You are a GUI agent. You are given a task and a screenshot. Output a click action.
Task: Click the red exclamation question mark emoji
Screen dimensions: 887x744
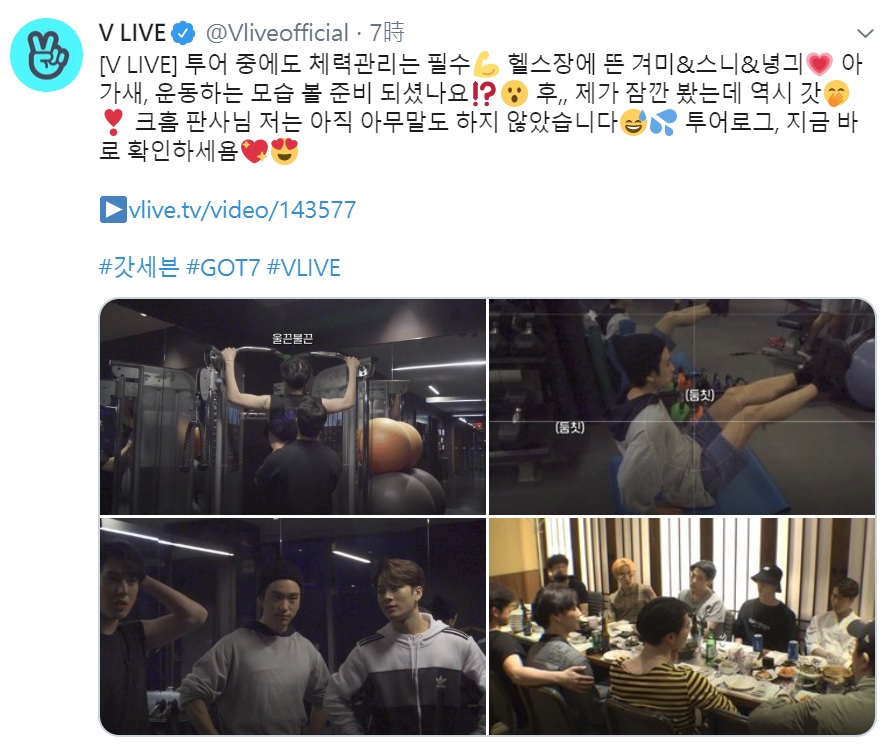click(x=484, y=93)
